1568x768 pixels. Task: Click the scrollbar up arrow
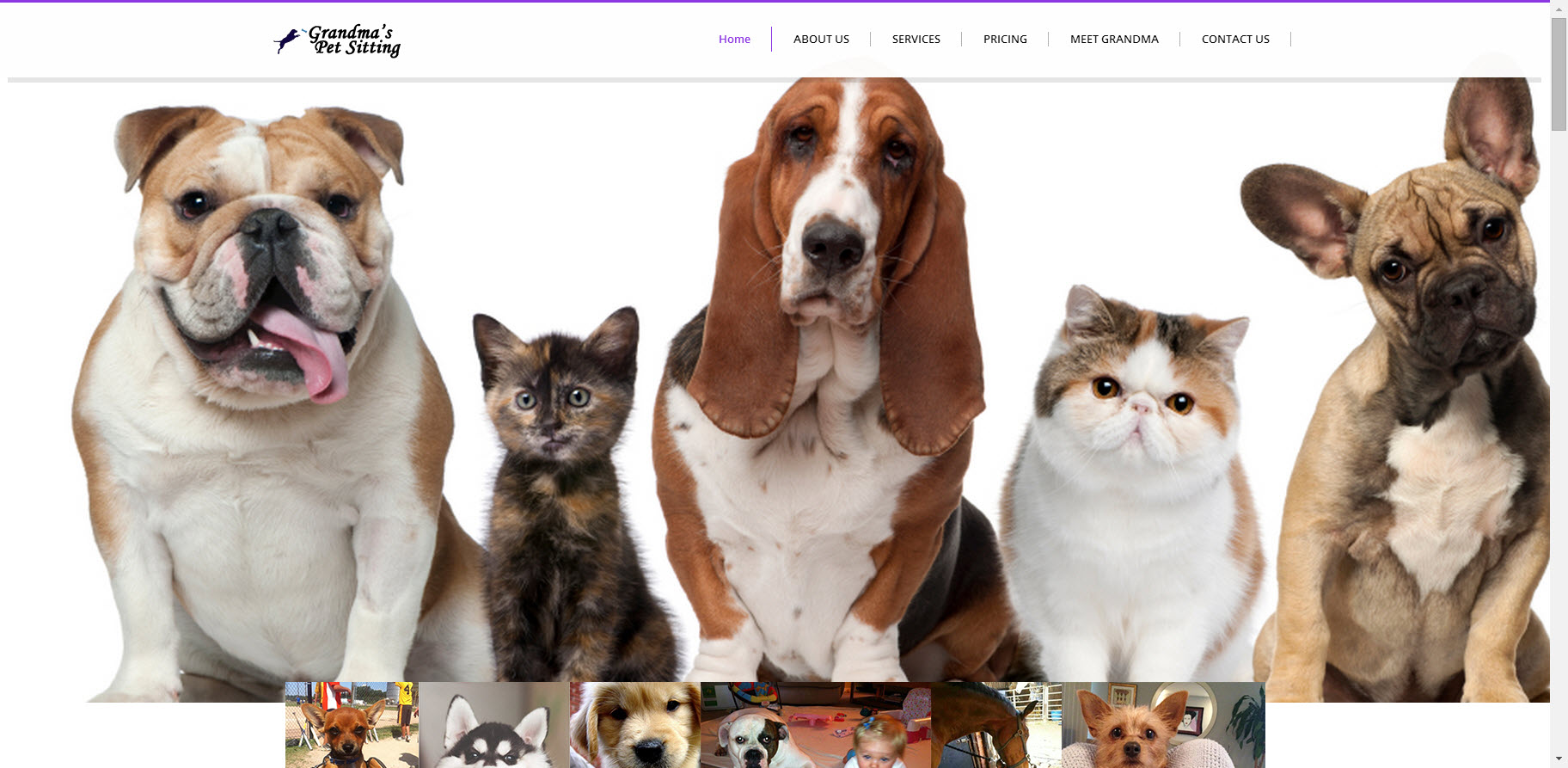[1559, 9]
